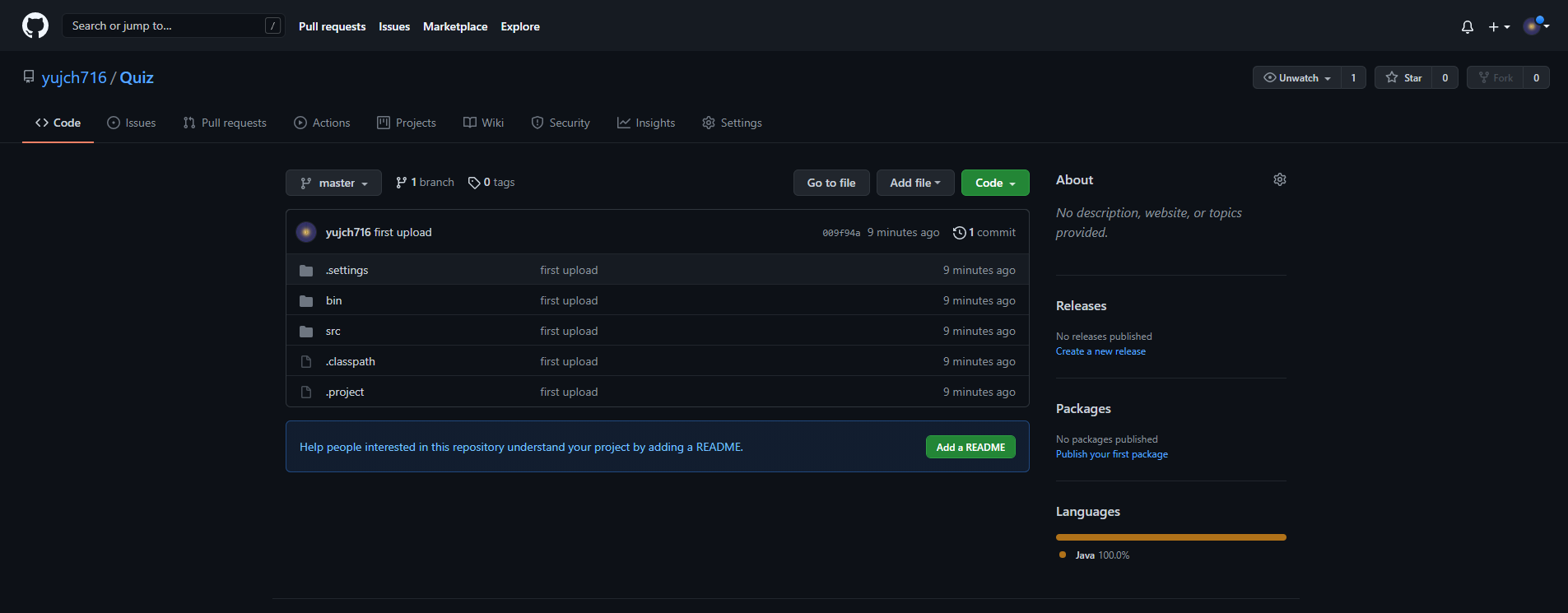The width and height of the screenshot is (1568, 613).
Task: Star the Quiz repository
Action: click(x=1403, y=77)
